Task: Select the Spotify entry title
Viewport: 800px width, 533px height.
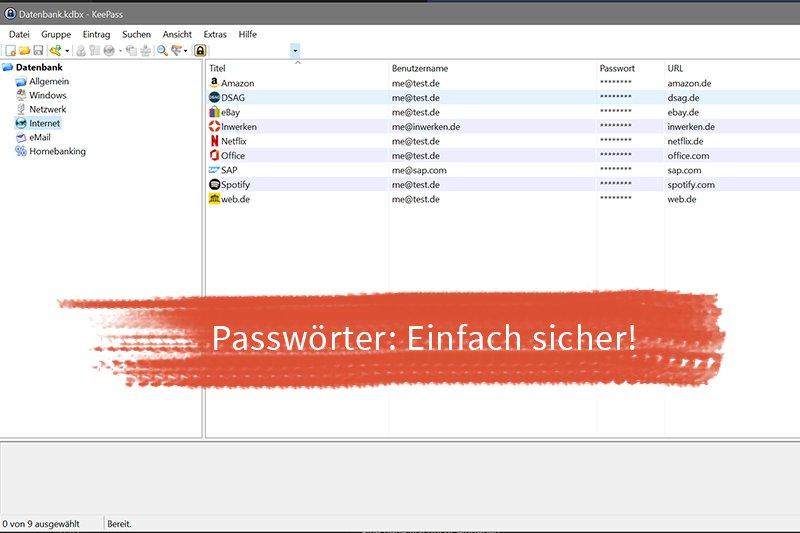Action: point(235,185)
